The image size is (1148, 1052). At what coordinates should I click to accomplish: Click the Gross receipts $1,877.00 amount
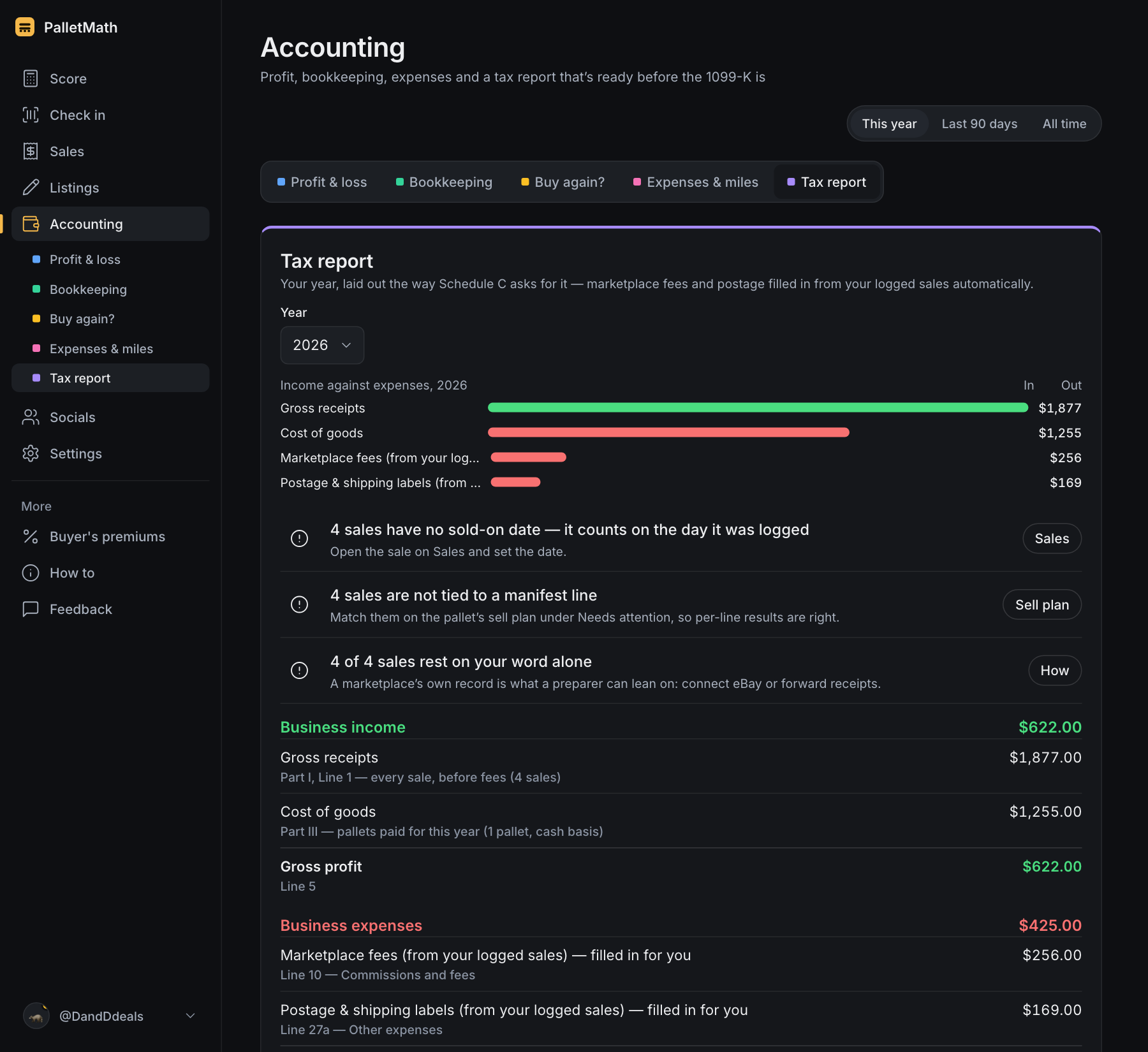tap(1045, 757)
